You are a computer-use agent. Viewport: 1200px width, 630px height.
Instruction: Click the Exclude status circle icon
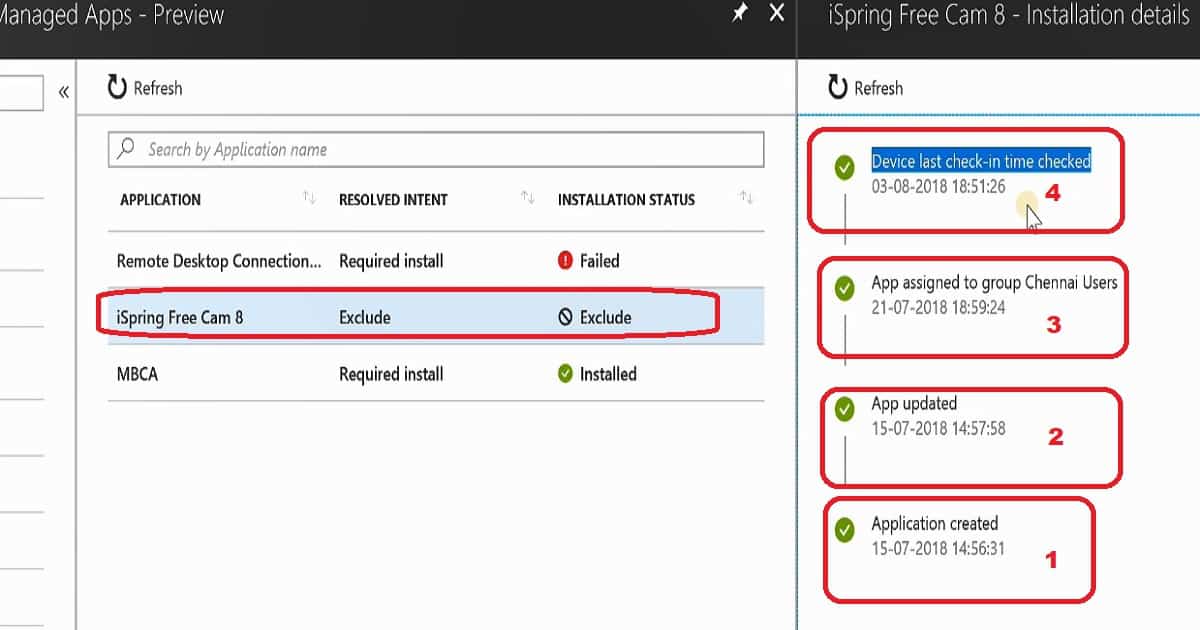[x=565, y=318]
